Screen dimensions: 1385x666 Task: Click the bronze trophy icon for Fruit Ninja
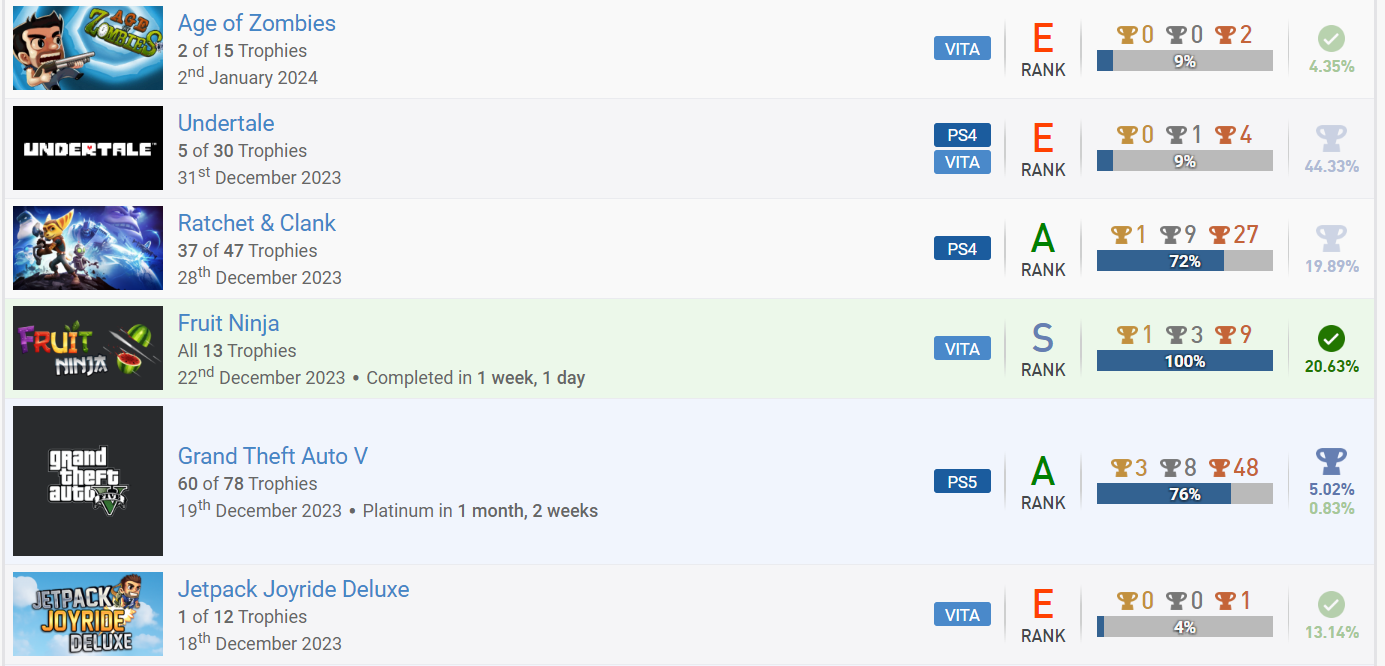click(1226, 335)
